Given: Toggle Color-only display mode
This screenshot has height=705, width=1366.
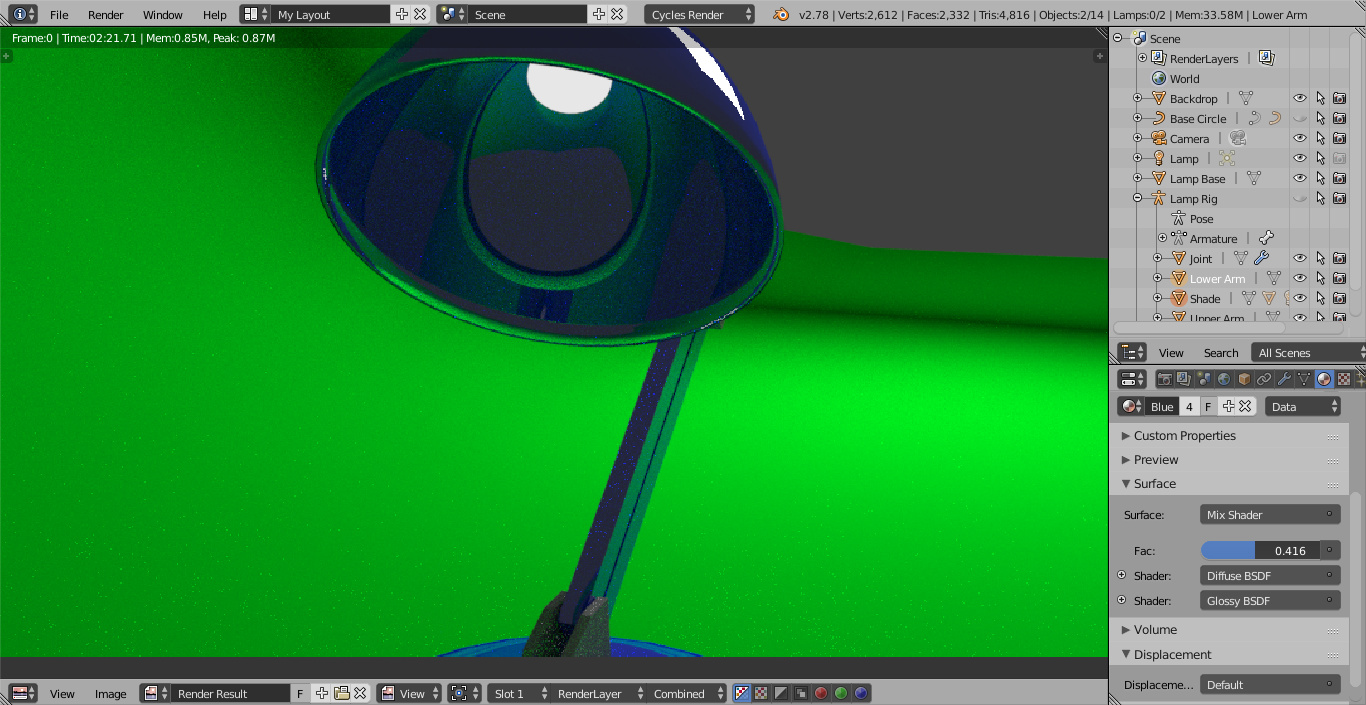Looking at the screenshot, I should point(761,693).
